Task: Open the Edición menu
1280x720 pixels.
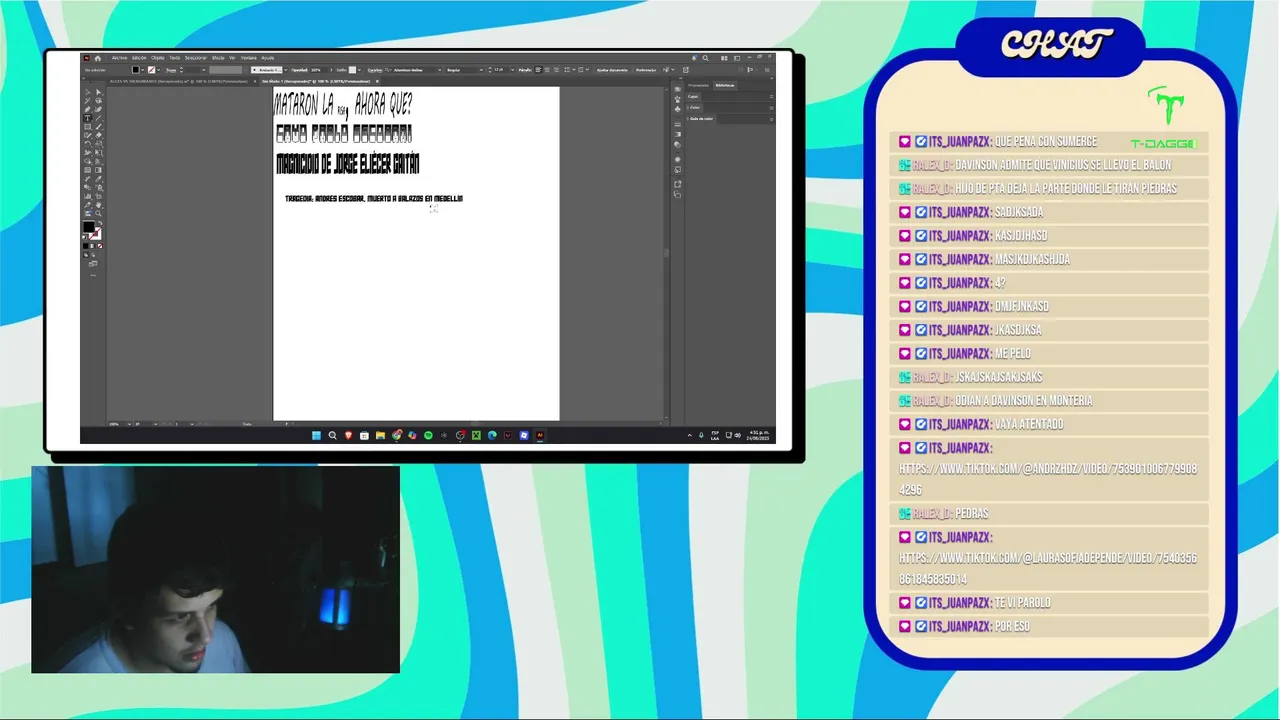Action: [139, 58]
